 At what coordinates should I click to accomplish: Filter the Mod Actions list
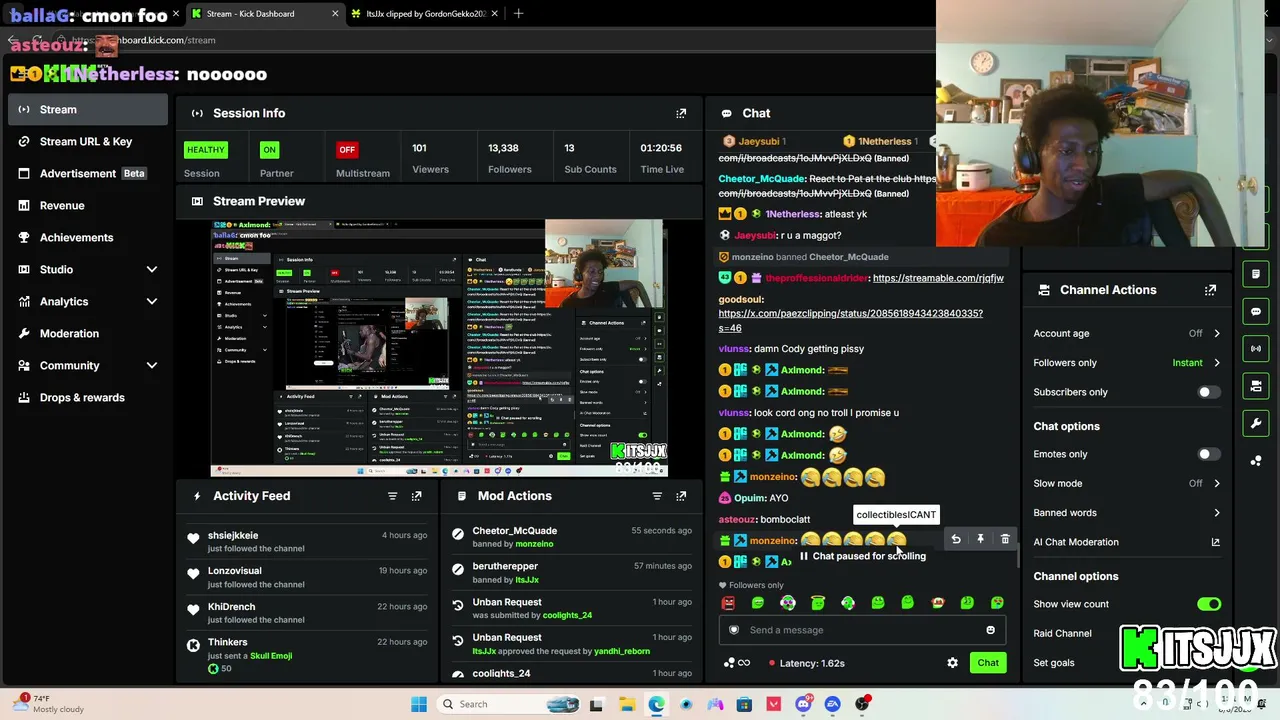(x=657, y=496)
